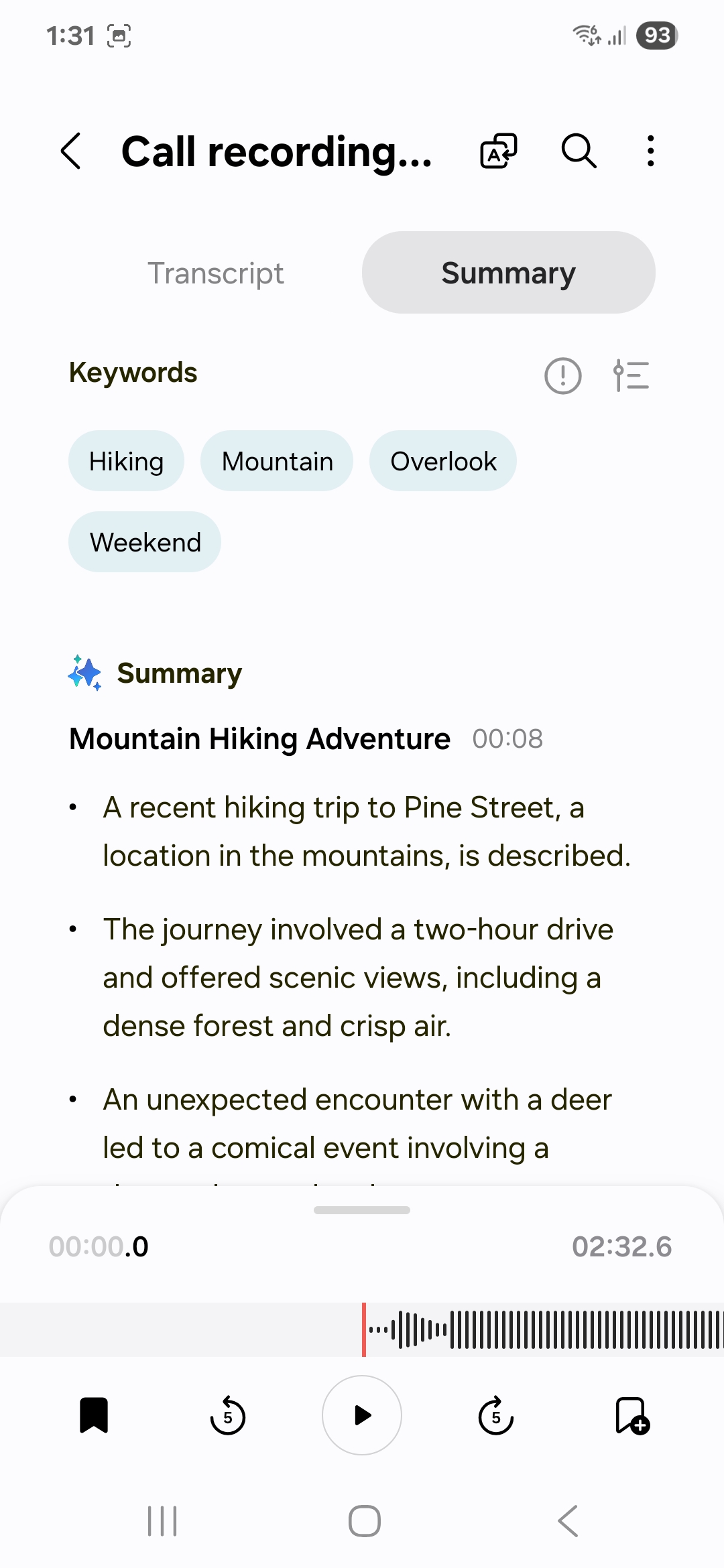Screen dimensions: 724x1568
Task: Tap the Overlook keyword chip
Action: coord(443,461)
